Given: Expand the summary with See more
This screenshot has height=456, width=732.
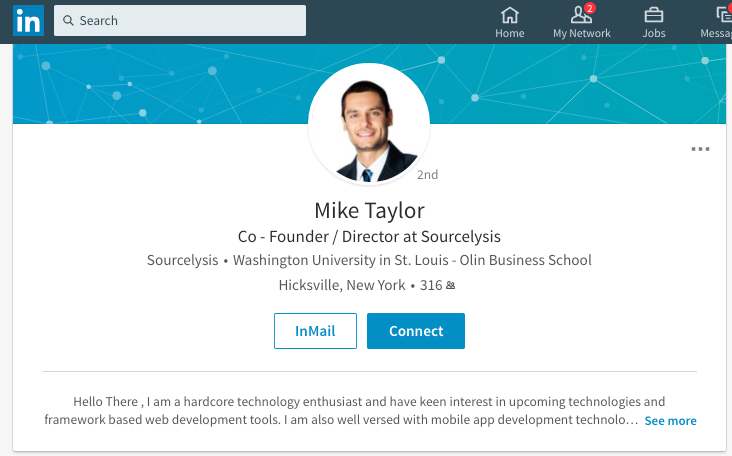Looking at the screenshot, I should pyautogui.click(x=670, y=421).
